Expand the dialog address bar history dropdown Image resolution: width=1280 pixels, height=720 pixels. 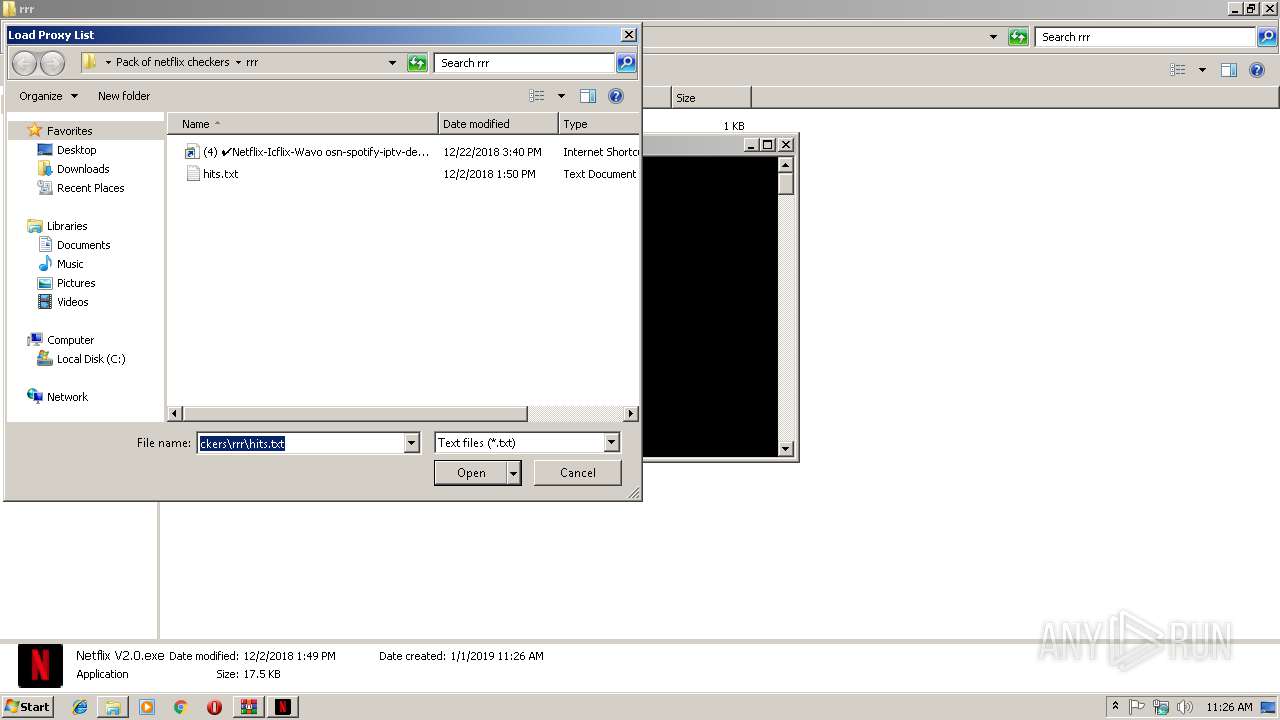point(392,63)
